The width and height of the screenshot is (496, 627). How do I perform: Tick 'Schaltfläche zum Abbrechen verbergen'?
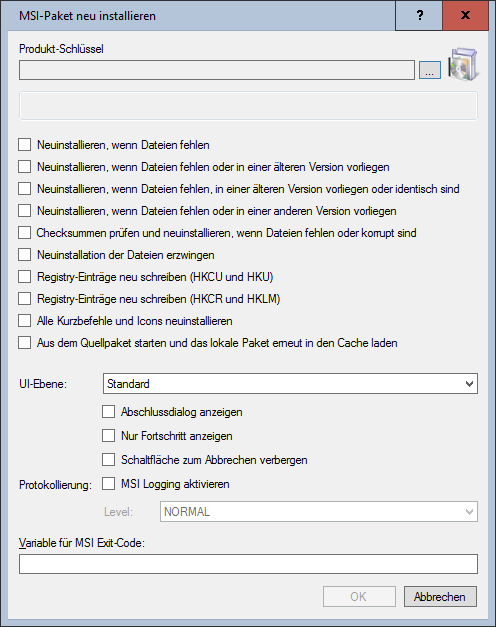pyautogui.click(x=108, y=459)
